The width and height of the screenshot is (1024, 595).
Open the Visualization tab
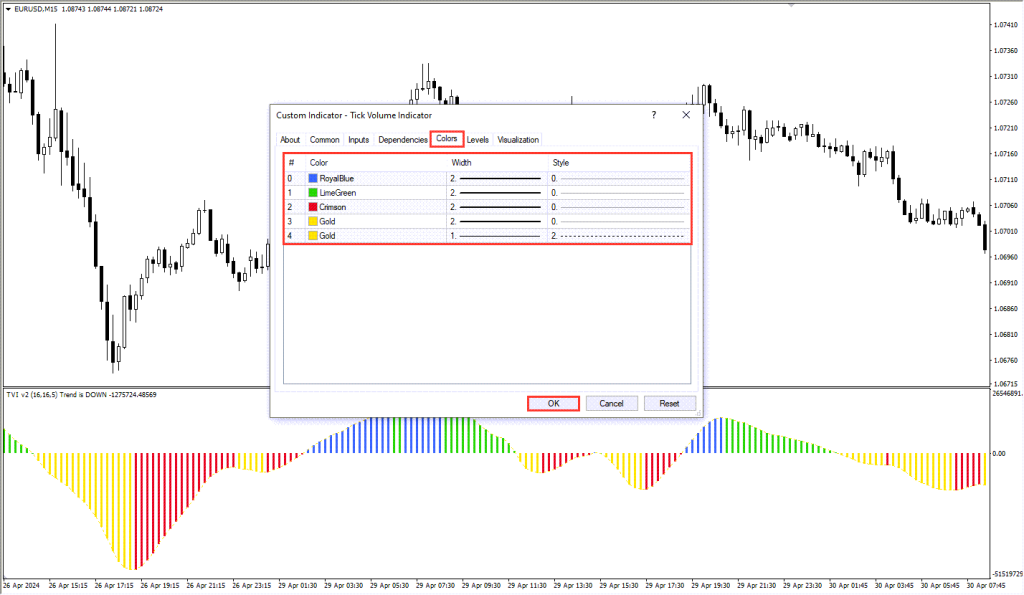pyautogui.click(x=518, y=140)
